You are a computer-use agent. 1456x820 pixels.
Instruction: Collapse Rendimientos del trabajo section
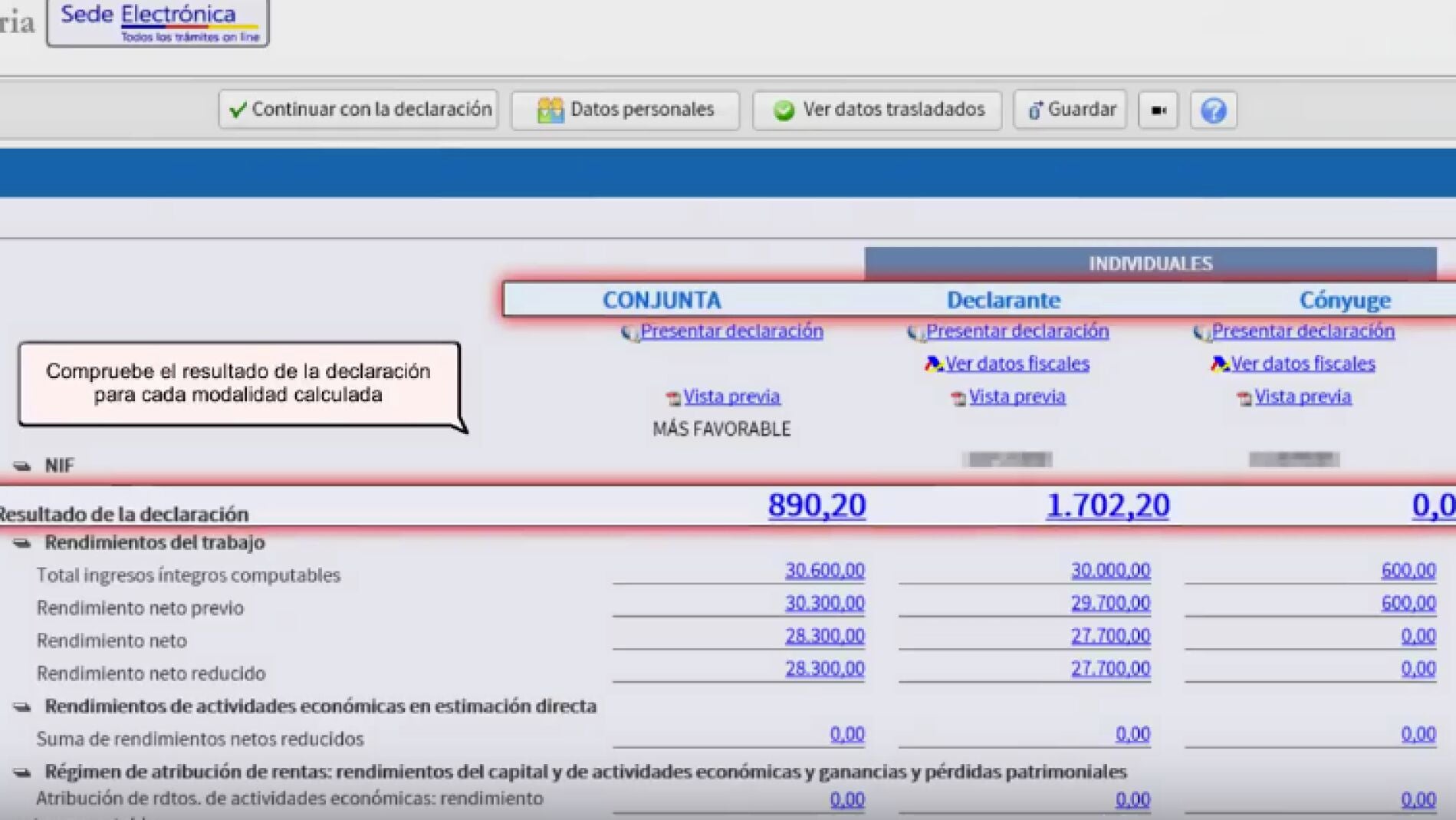point(22,543)
